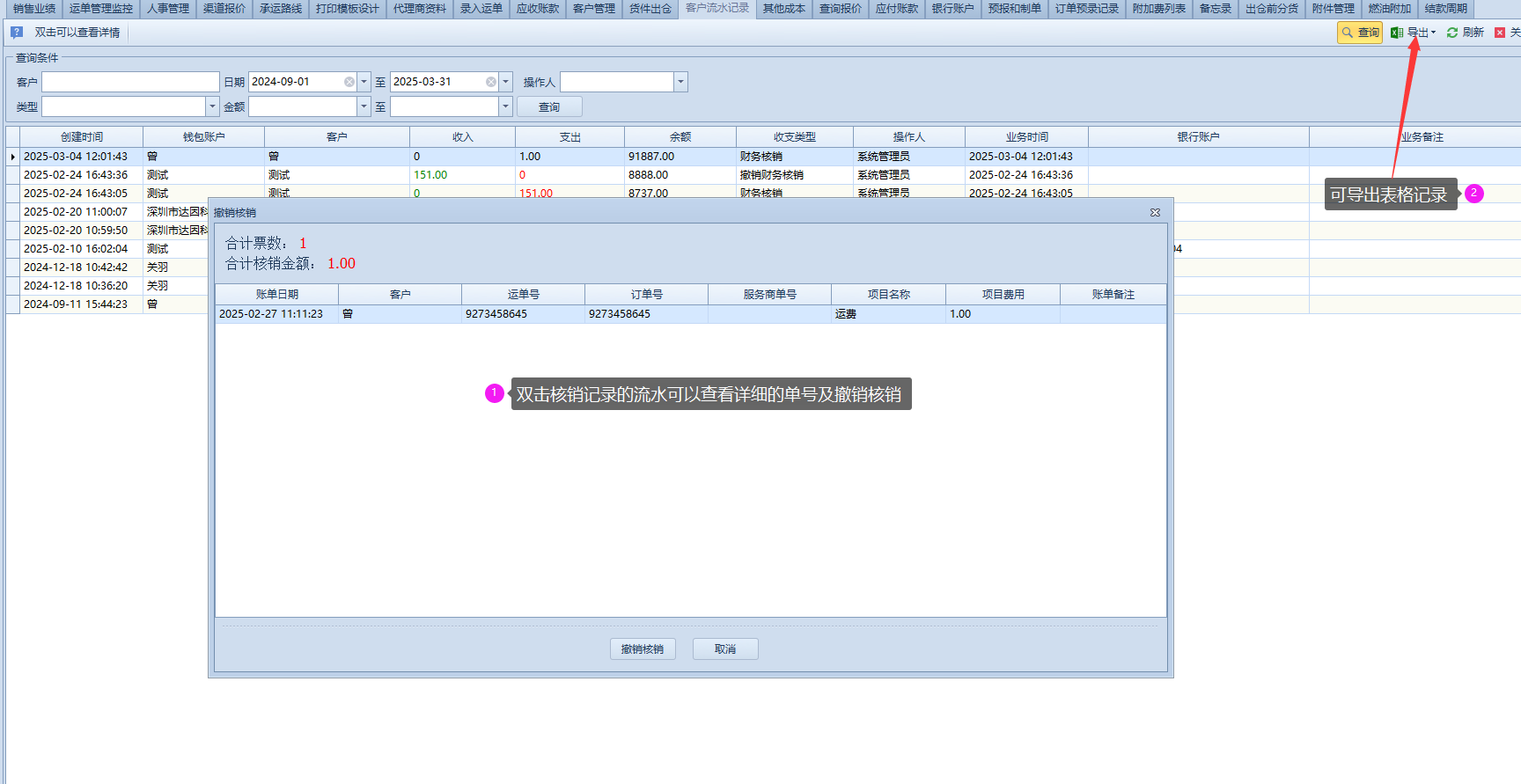Expand the 操作人 operator dropdown
Screen dimensions: 1521x784
pyautogui.click(x=680, y=82)
